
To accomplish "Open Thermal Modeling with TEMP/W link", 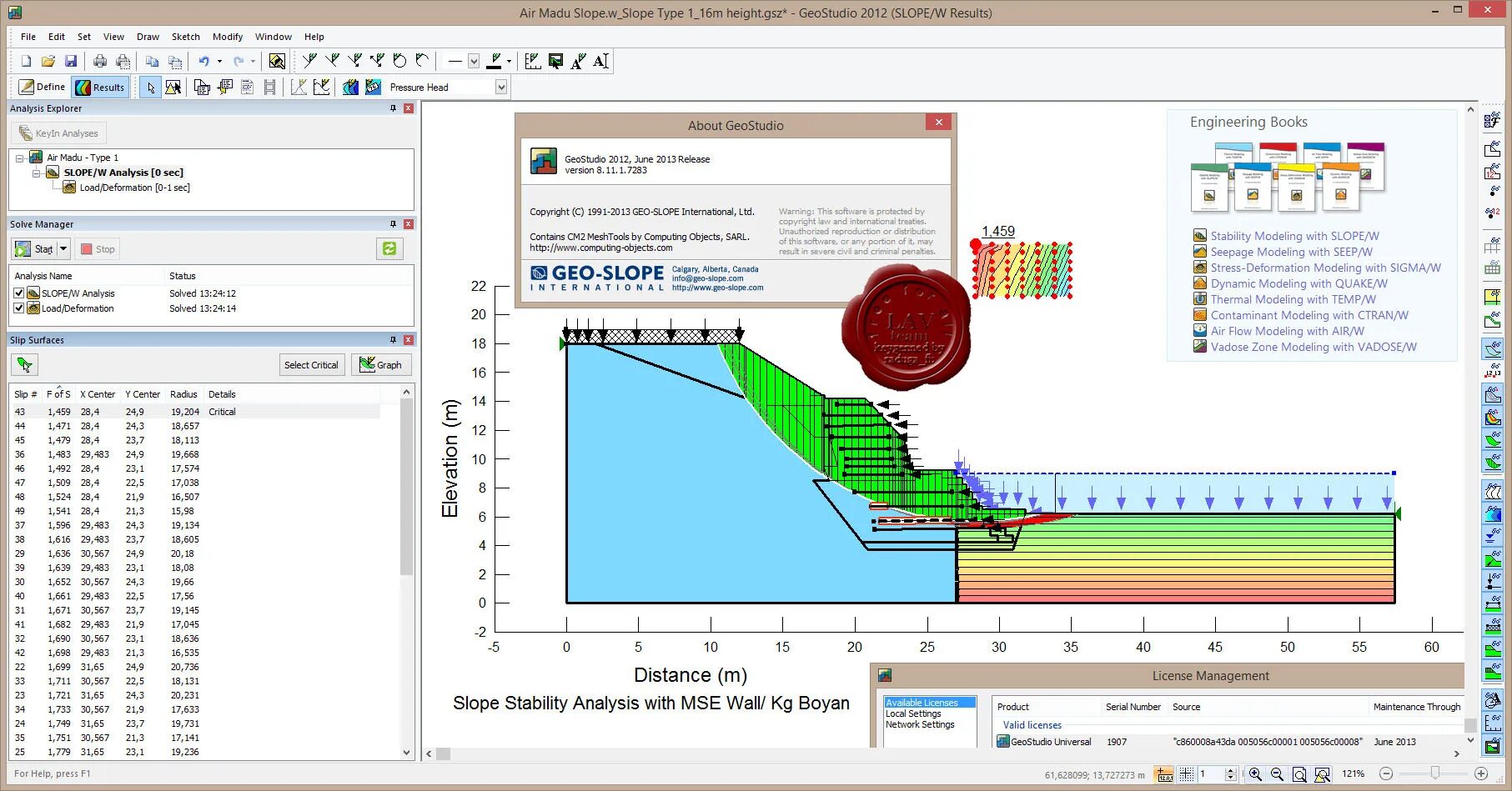I will [x=1293, y=299].
